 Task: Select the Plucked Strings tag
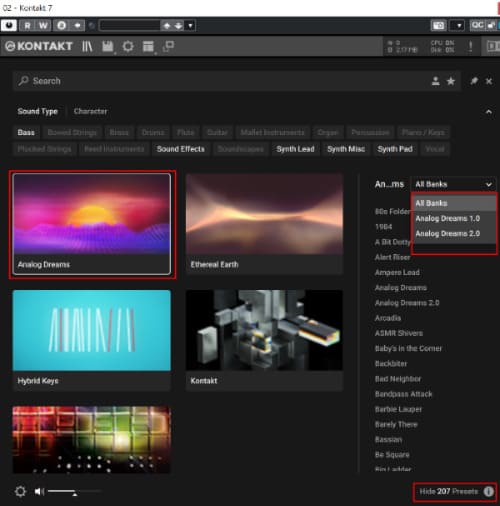44,149
